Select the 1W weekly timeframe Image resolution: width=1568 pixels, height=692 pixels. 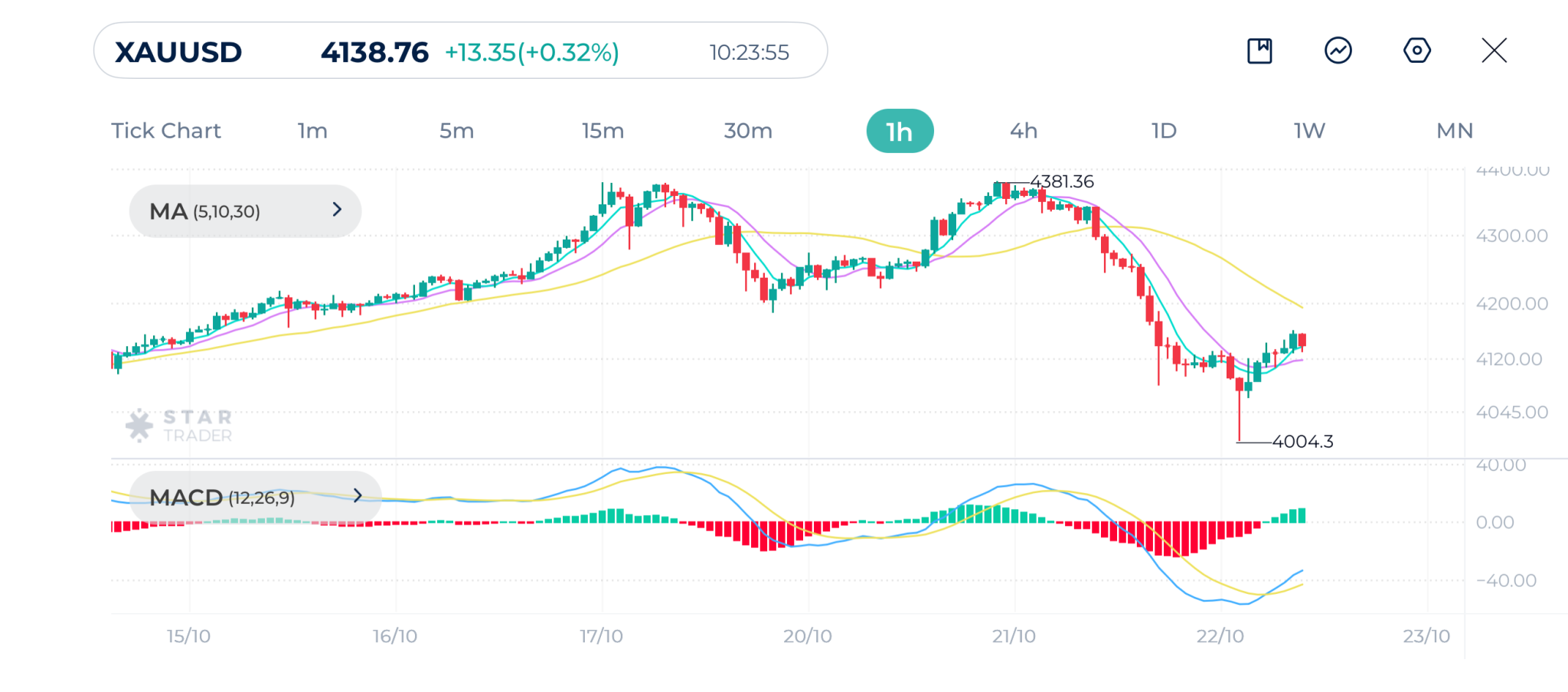tap(1309, 131)
